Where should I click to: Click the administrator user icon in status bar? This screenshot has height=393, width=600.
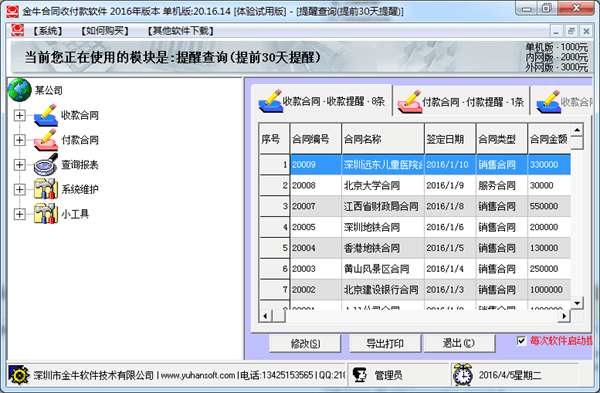pyautogui.click(x=359, y=375)
